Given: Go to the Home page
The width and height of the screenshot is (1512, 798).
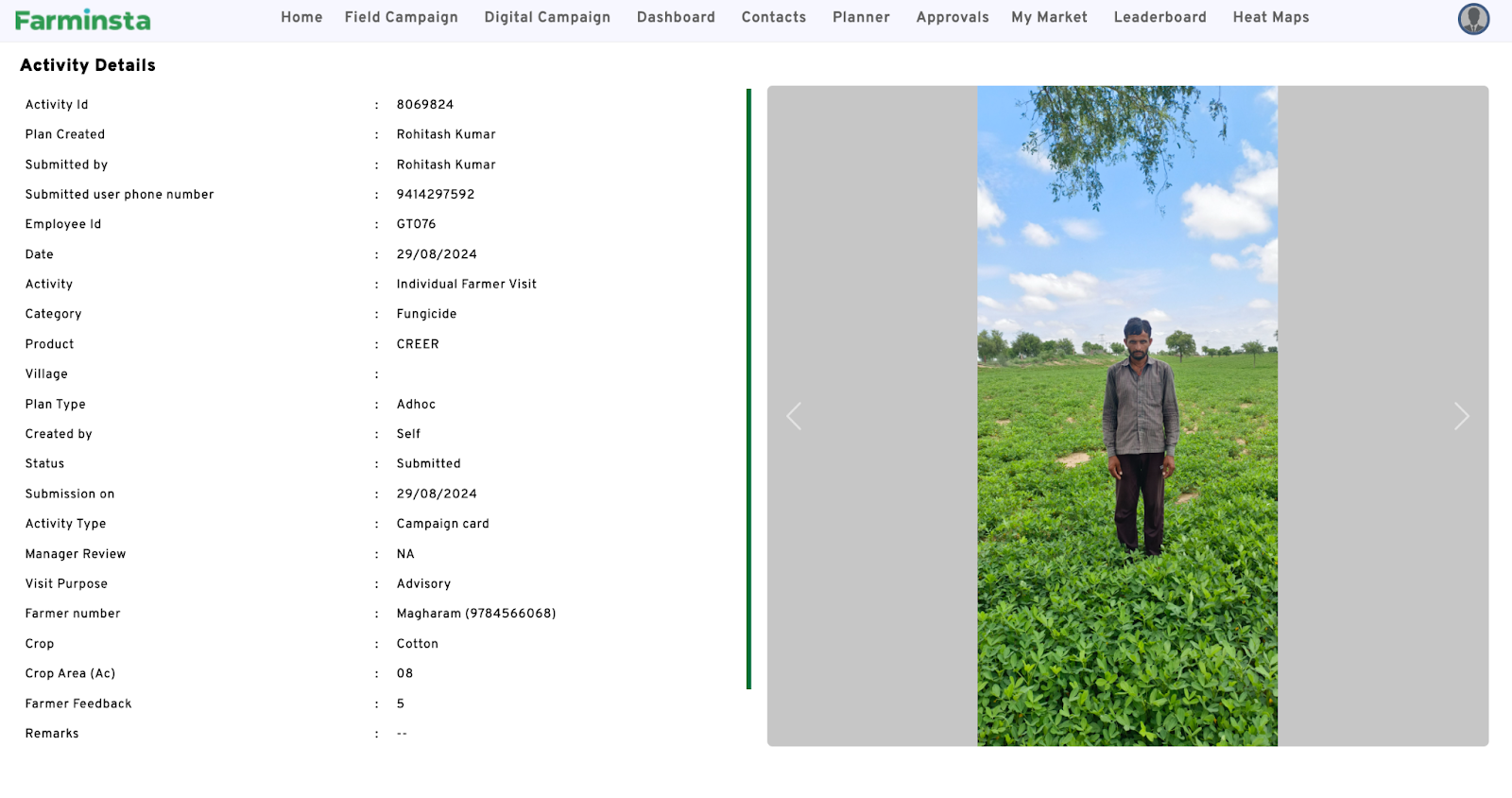Looking at the screenshot, I should click(301, 17).
